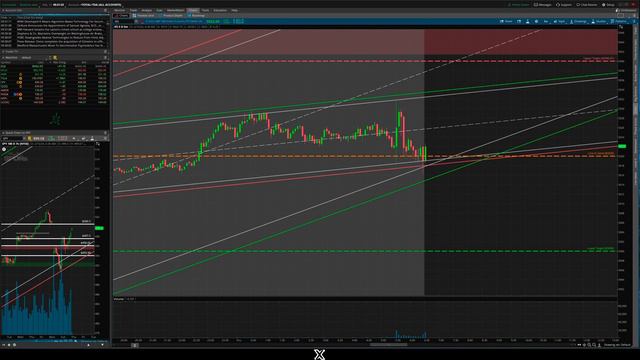Viewport: 640px width, 360px height.
Task: Open the symbol selector dropdown arrow
Action: 136,21
